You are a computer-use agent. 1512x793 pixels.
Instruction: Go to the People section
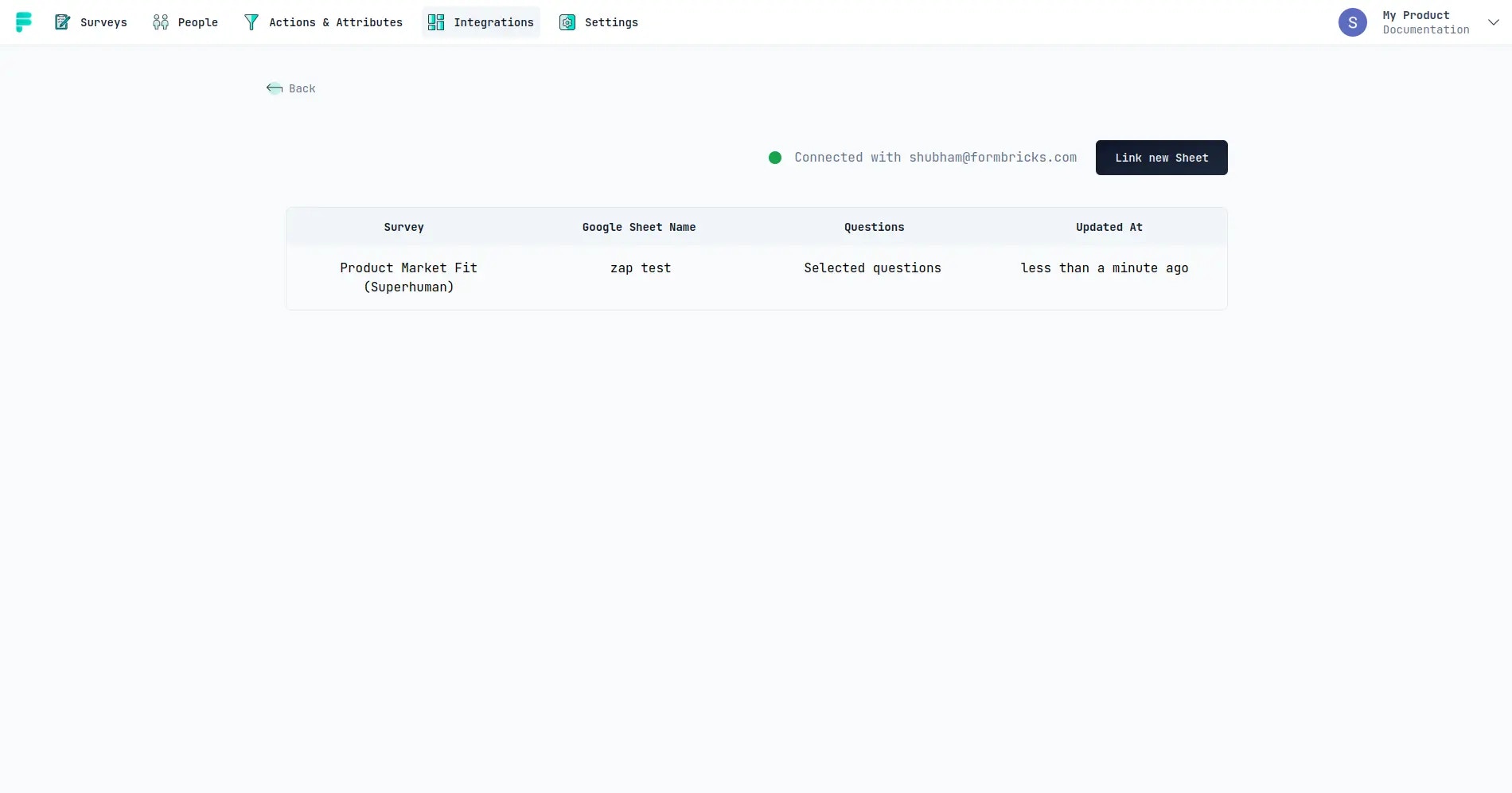[185, 22]
